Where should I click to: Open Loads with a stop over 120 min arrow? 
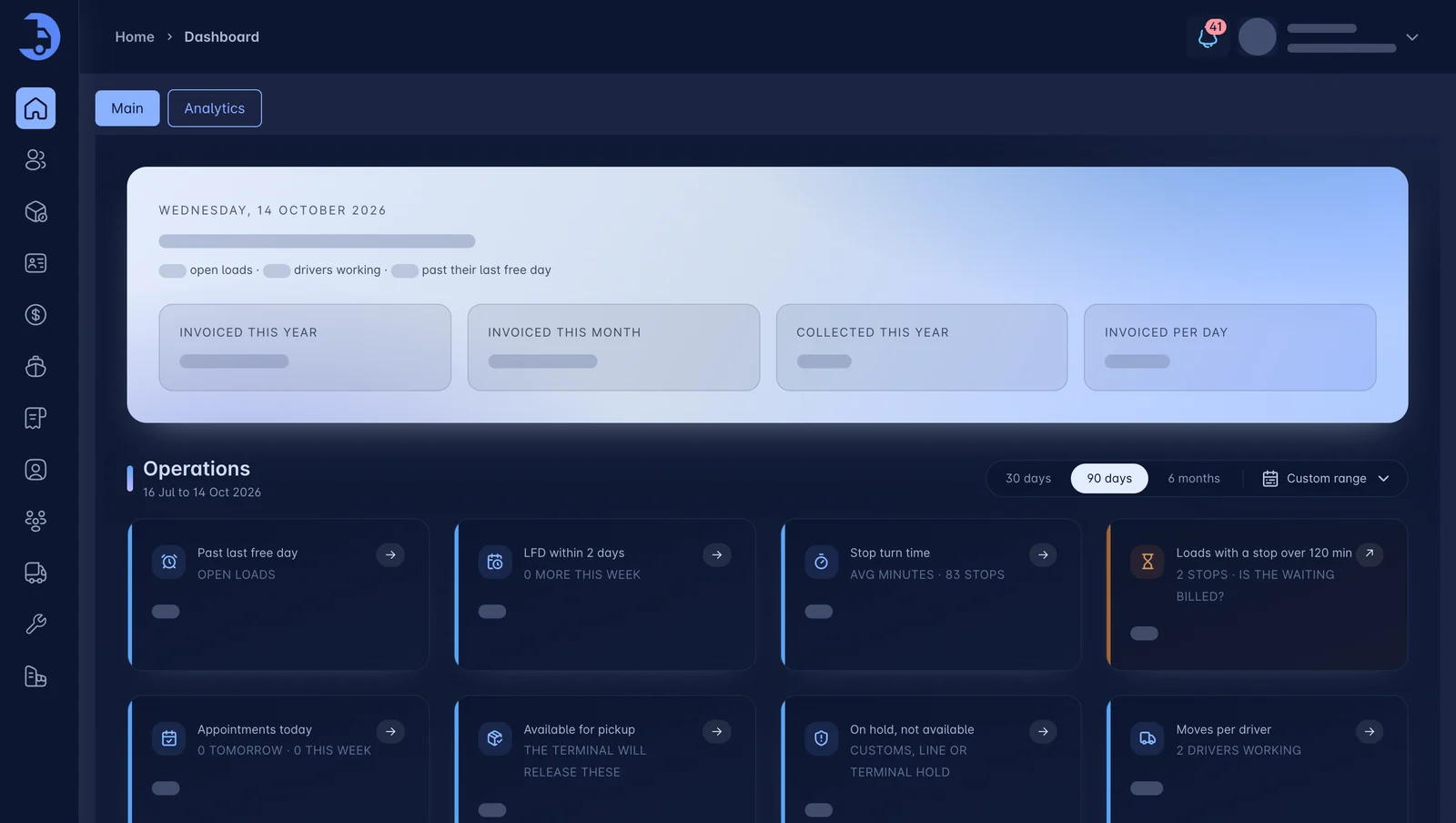pos(1370,554)
